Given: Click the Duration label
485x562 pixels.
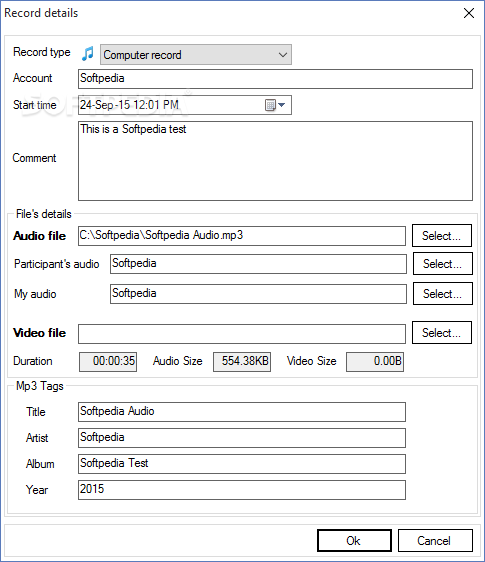Looking at the screenshot, I should point(33,361).
